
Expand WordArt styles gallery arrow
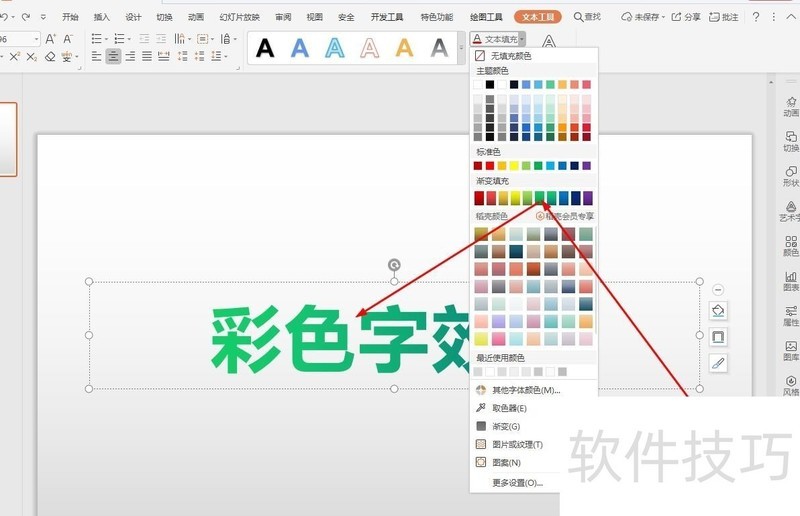click(461, 48)
